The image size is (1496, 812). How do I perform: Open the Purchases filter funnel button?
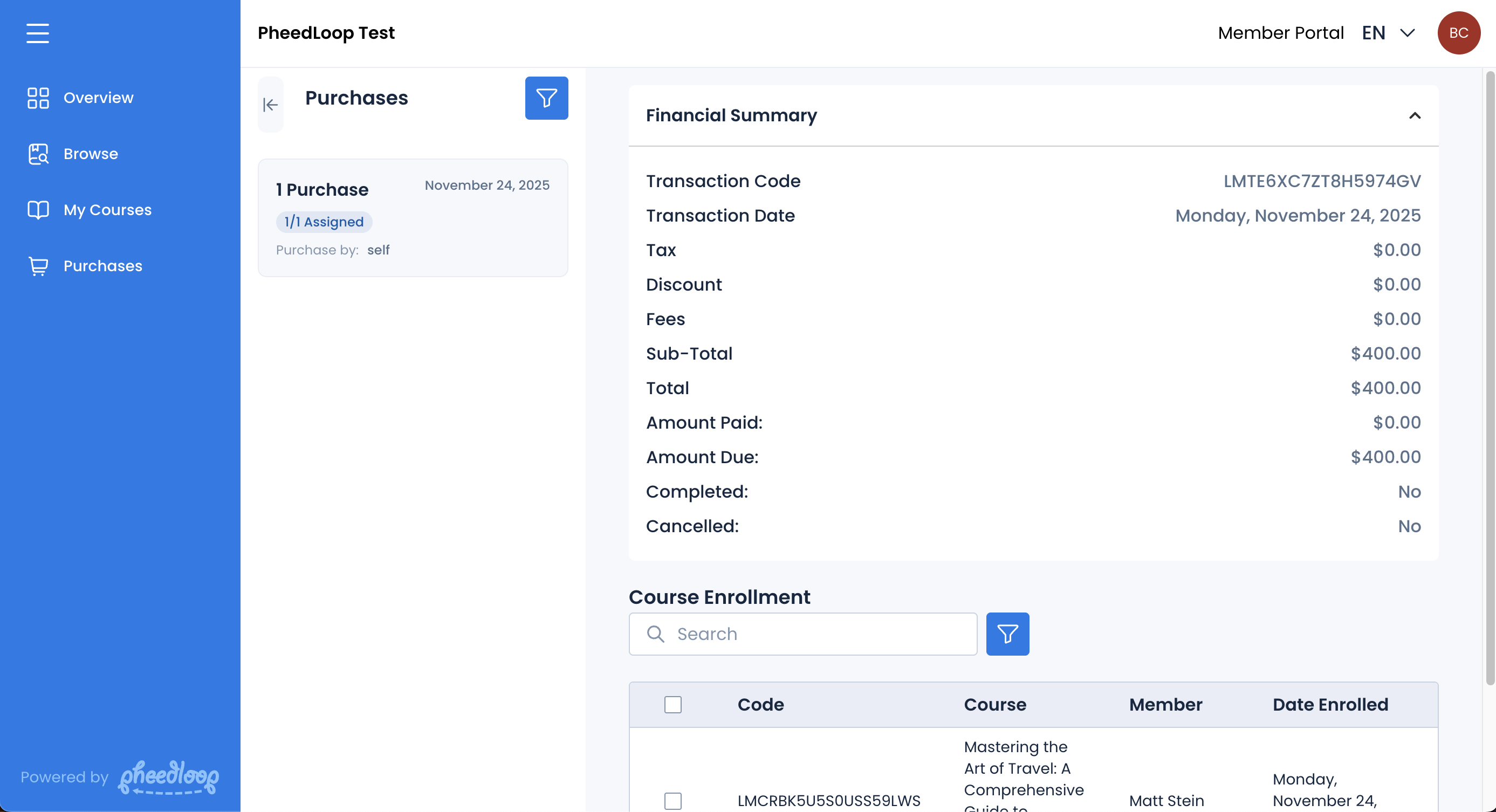[x=546, y=98]
